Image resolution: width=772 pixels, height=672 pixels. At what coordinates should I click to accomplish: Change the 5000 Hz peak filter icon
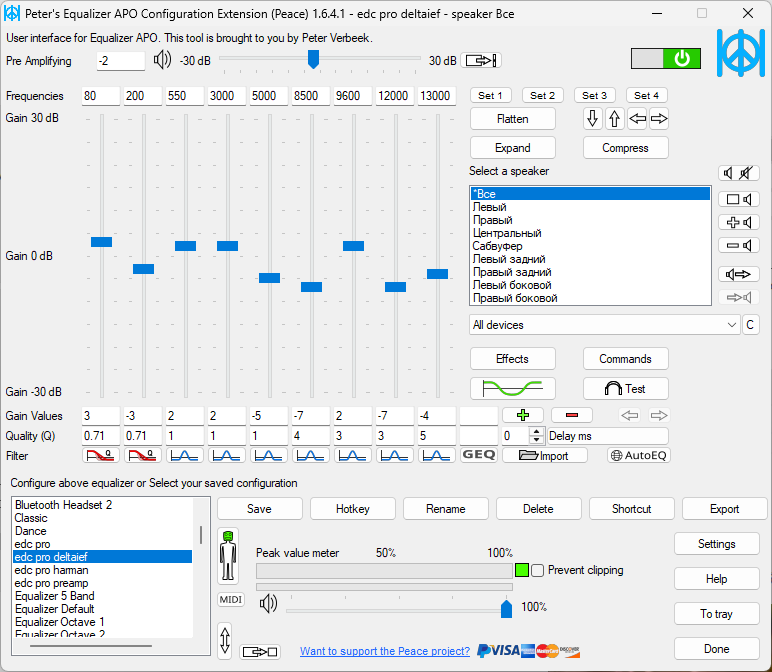click(x=269, y=455)
